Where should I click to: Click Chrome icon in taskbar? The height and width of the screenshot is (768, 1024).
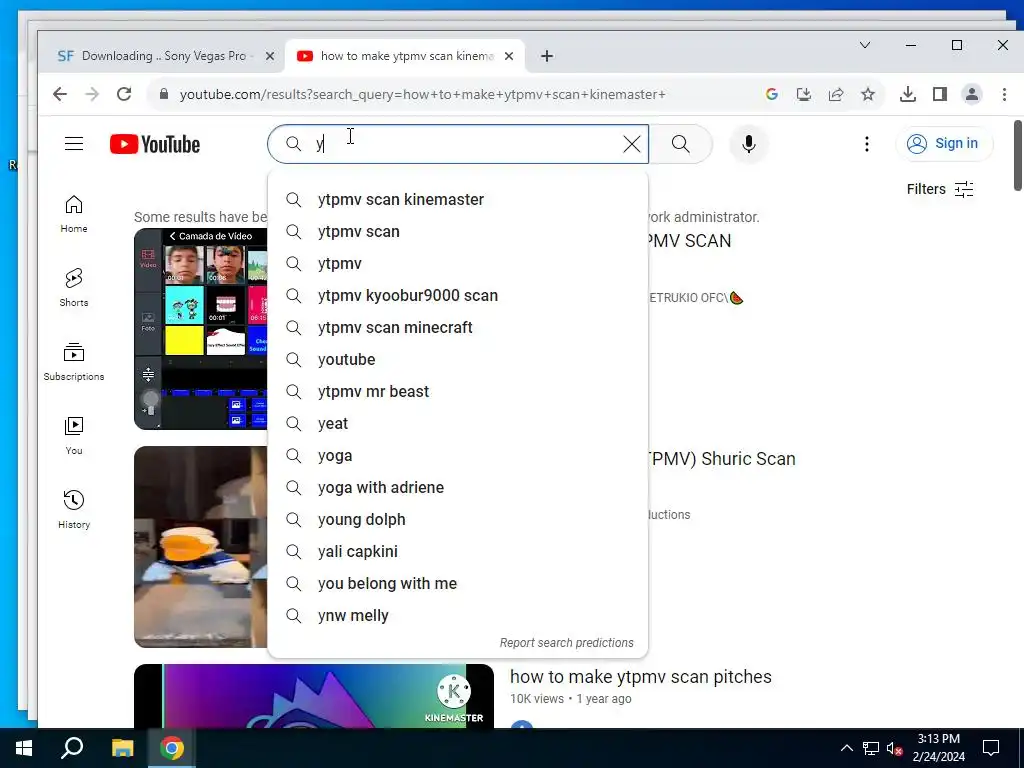(172, 748)
